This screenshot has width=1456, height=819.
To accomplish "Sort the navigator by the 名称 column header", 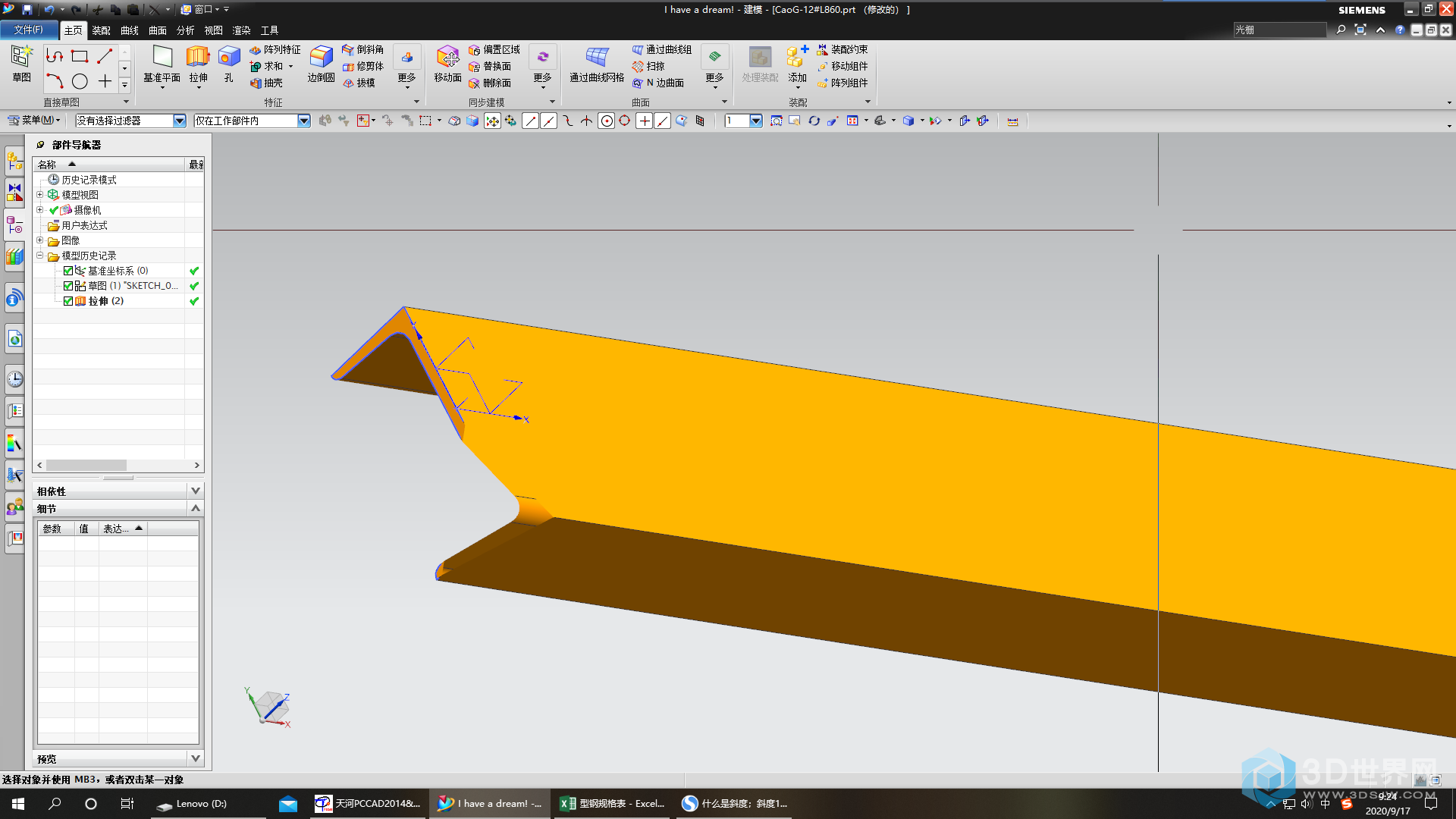I will click(108, 165).
